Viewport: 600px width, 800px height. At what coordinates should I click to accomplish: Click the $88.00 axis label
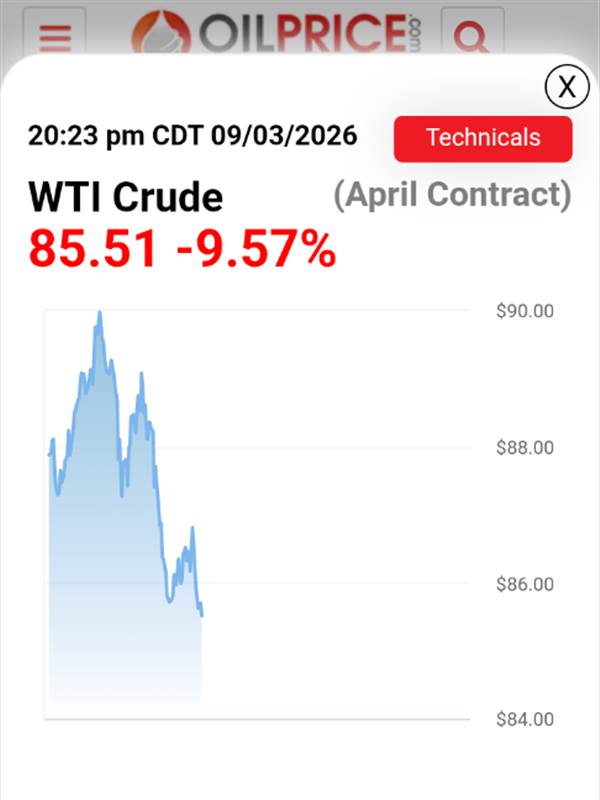click(525, 447)
